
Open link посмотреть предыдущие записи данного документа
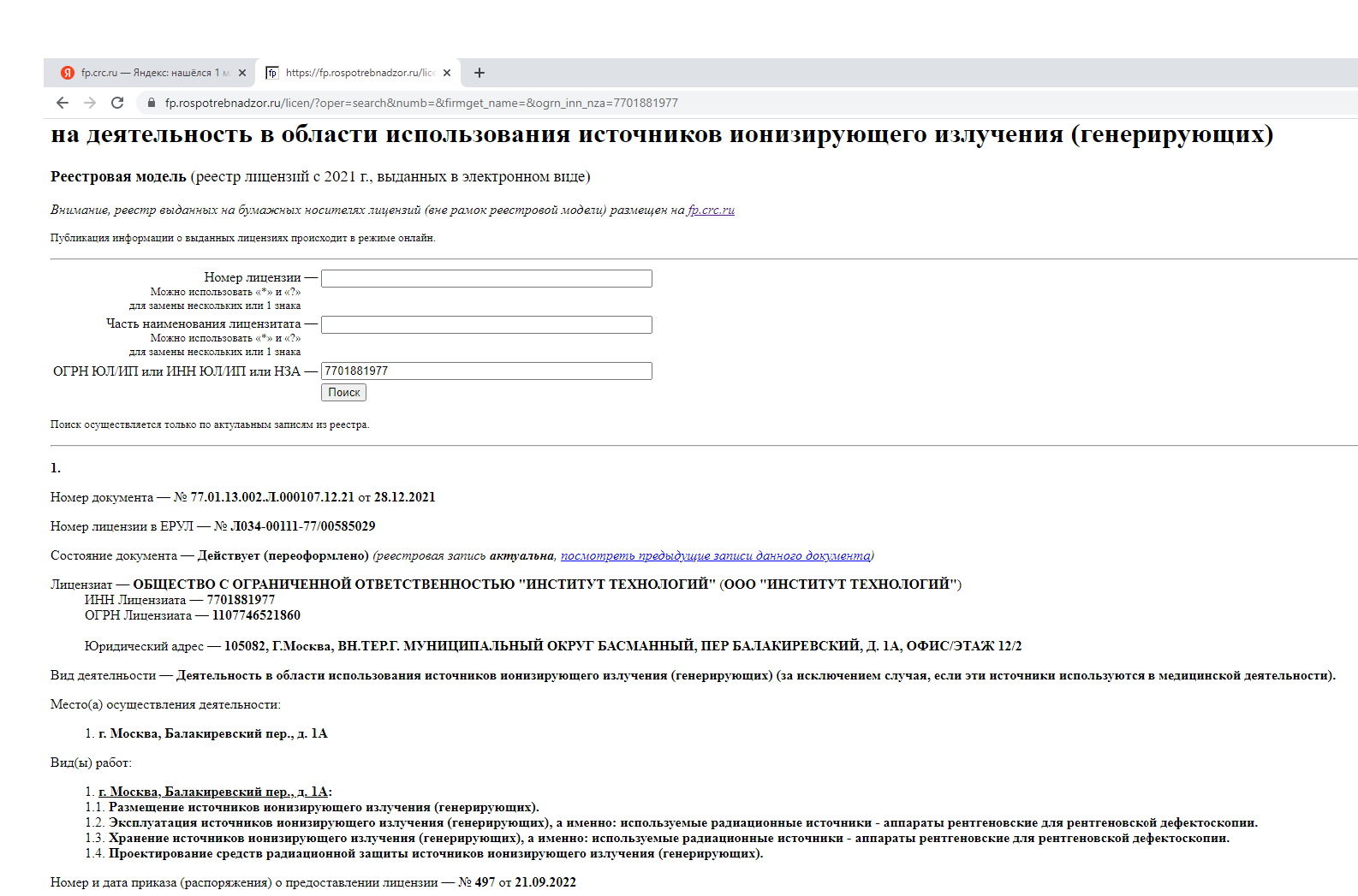click(715, 555)
